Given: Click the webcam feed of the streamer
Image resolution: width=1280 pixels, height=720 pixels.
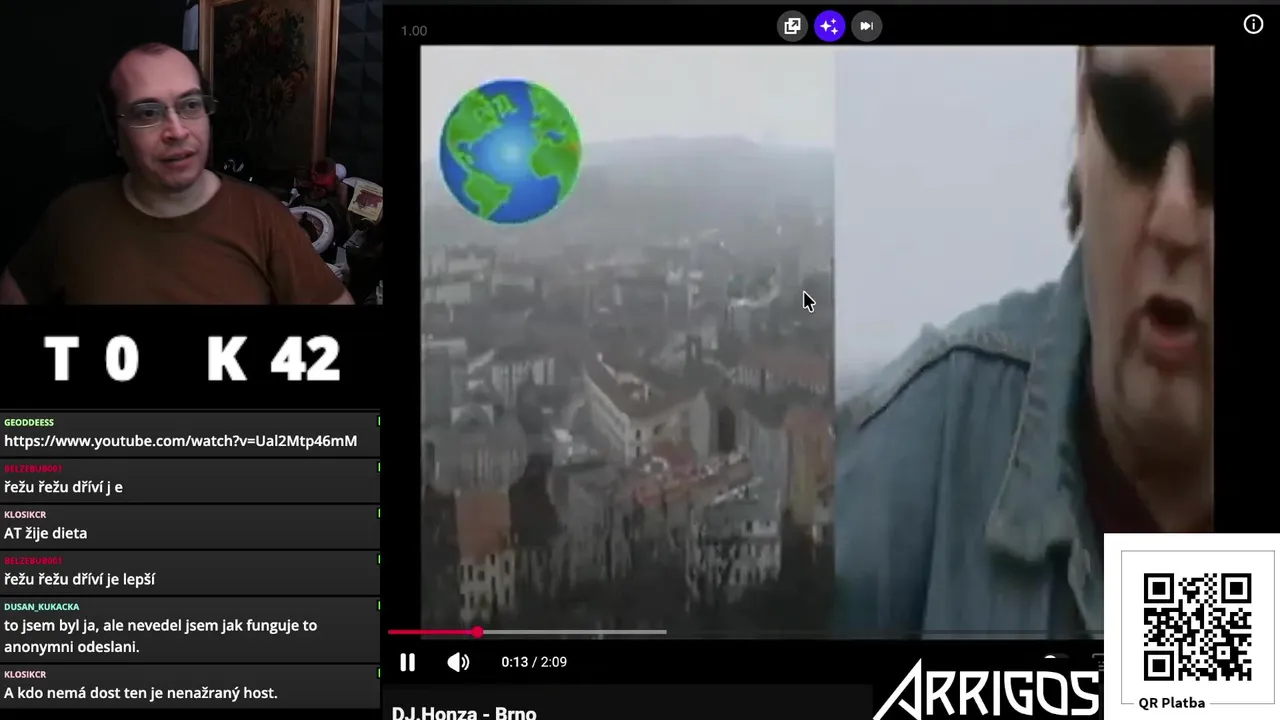Looking at the screenshot, I should tap(190, 152).
